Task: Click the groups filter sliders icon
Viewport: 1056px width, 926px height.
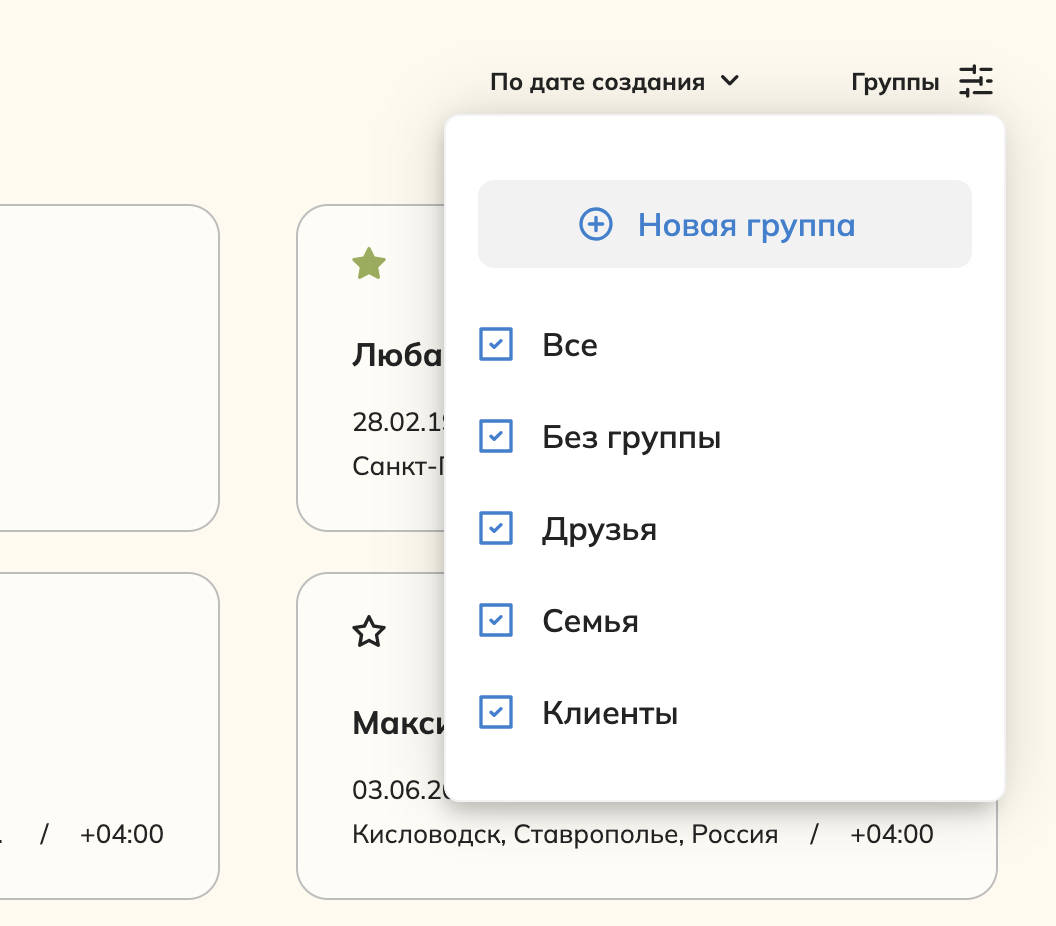Action: point(976,81)
